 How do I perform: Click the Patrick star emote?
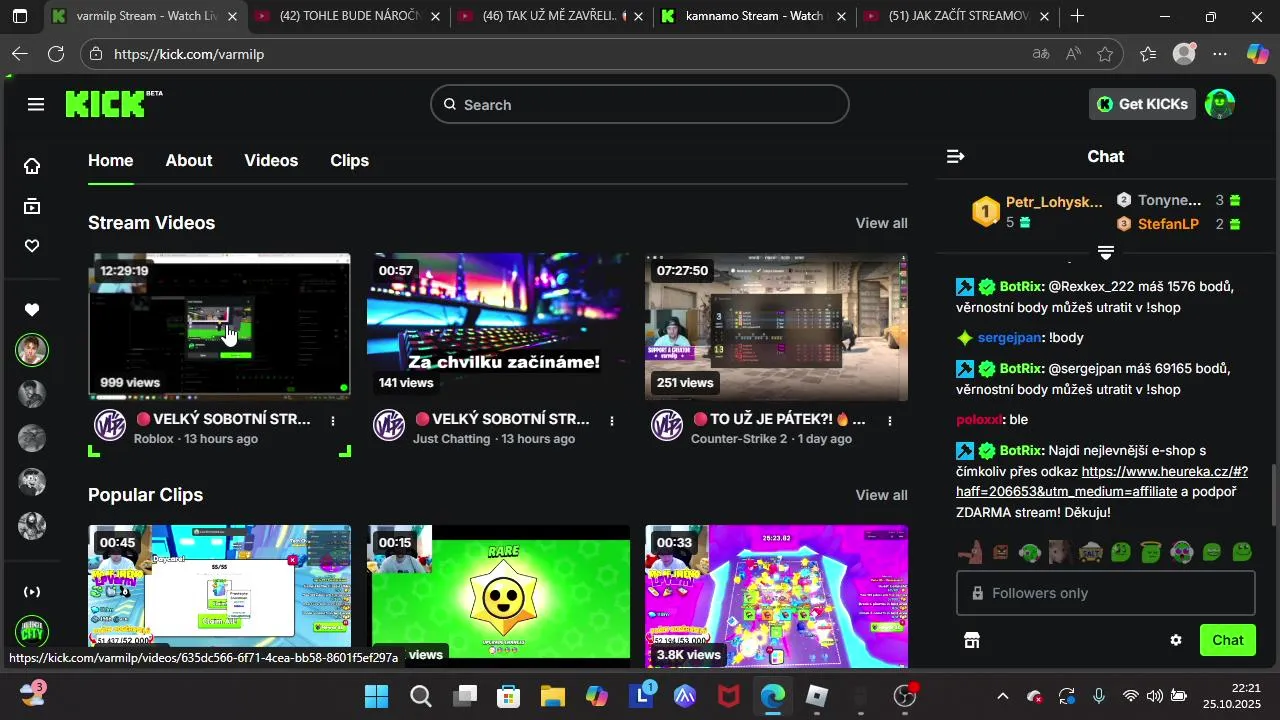pos(969,552)
